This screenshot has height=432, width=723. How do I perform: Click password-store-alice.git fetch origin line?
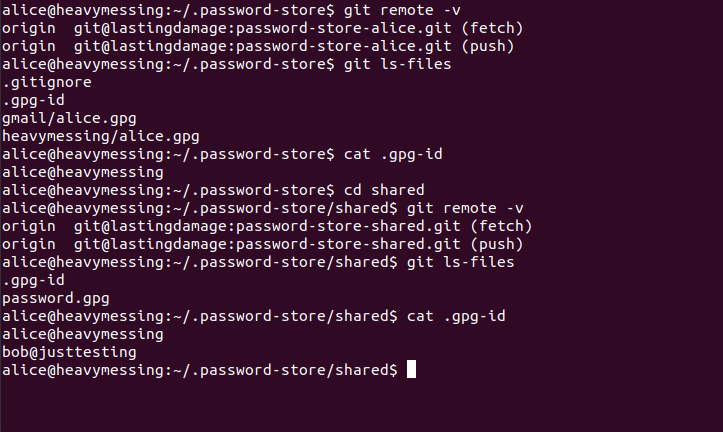coord(262,28)
